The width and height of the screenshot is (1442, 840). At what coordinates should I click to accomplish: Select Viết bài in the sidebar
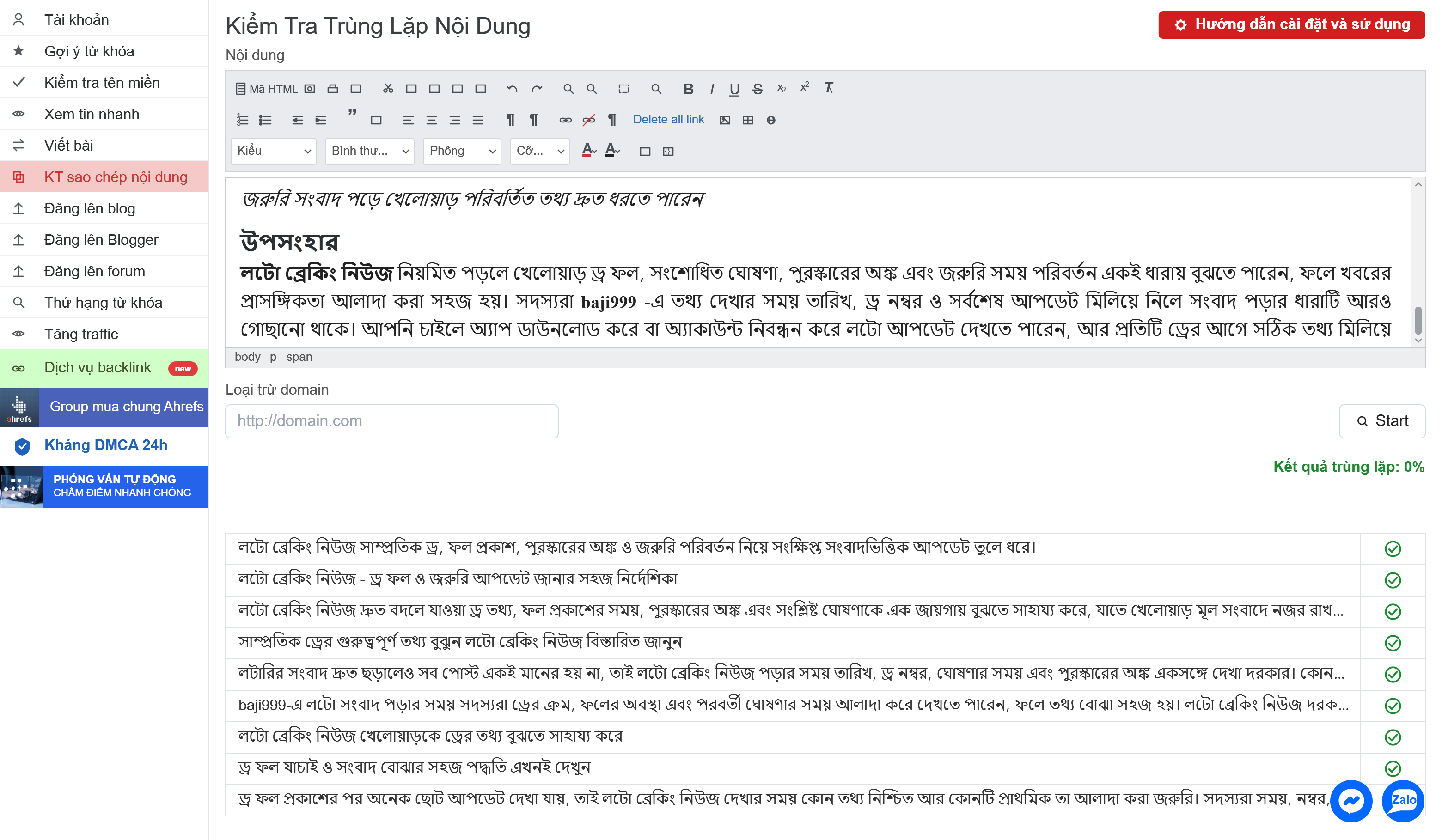[x=104, y=146]
